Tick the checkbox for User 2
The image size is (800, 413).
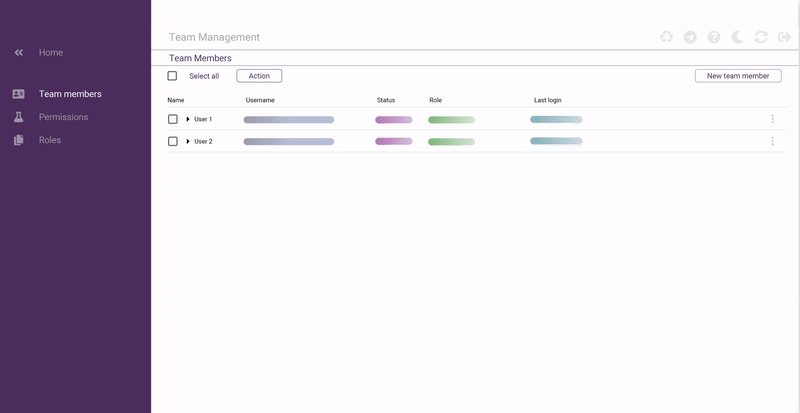click(173, 141)
